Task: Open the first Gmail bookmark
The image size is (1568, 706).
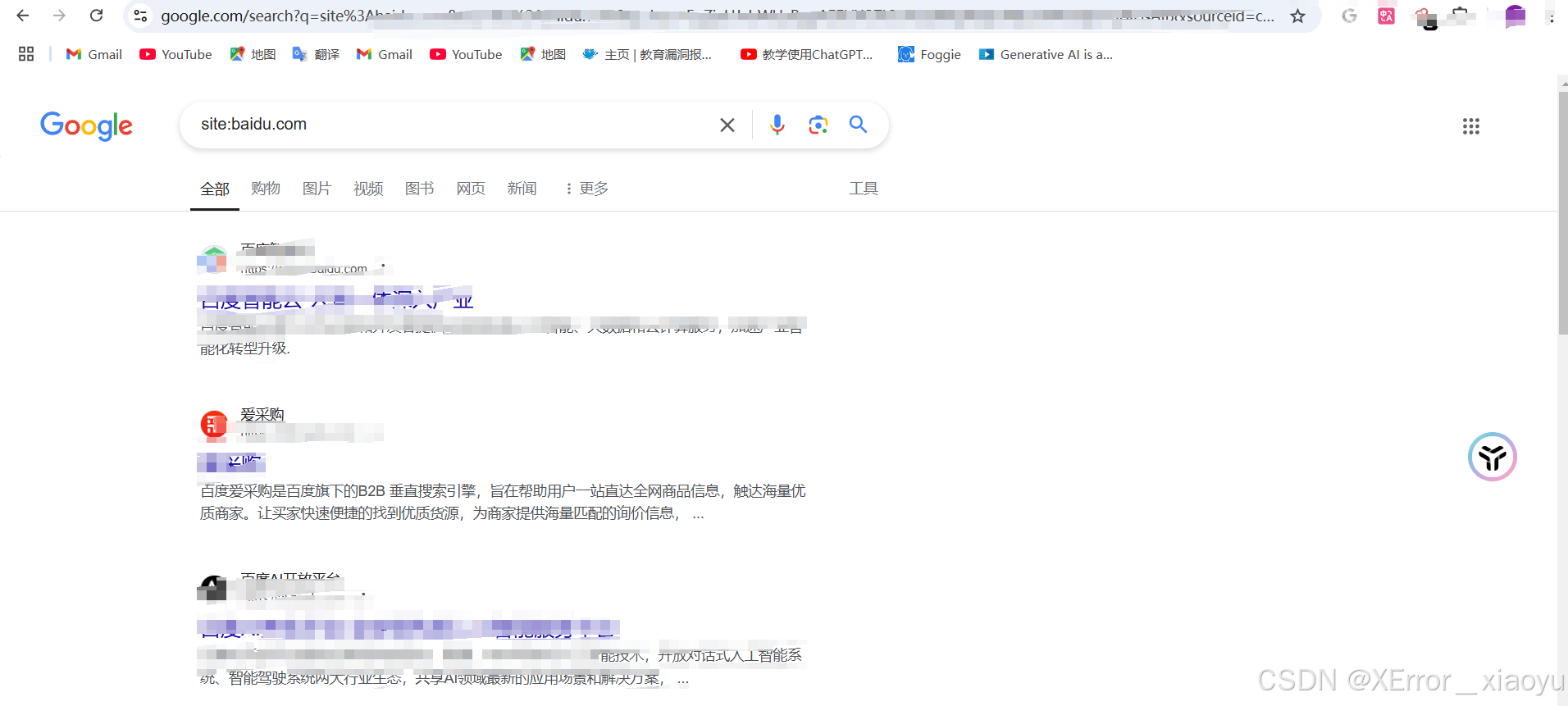Action: [x=94, y=54]
